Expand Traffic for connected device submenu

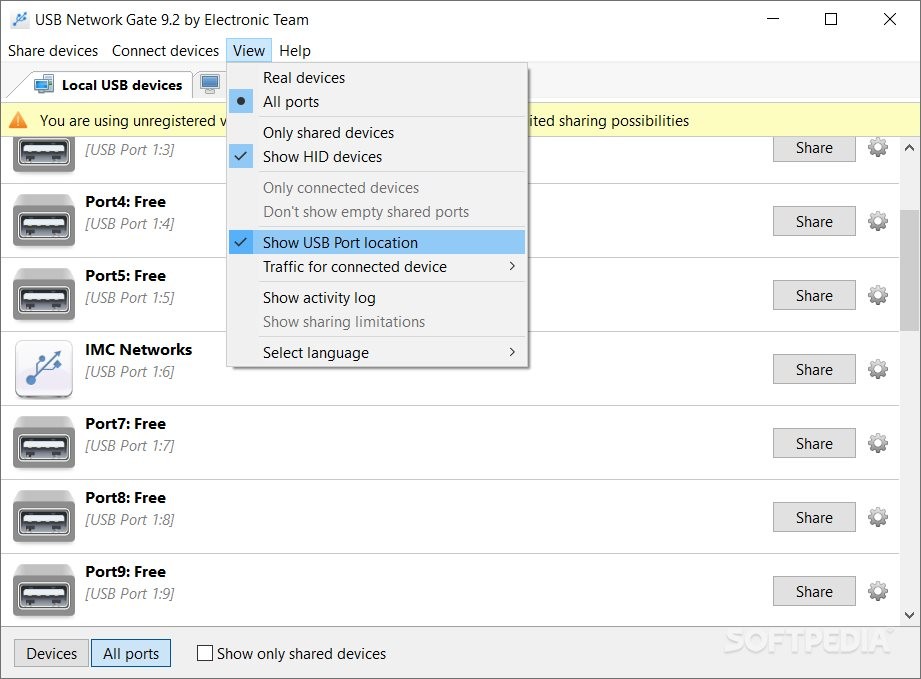pyautogui.click(x=376, y=267)
